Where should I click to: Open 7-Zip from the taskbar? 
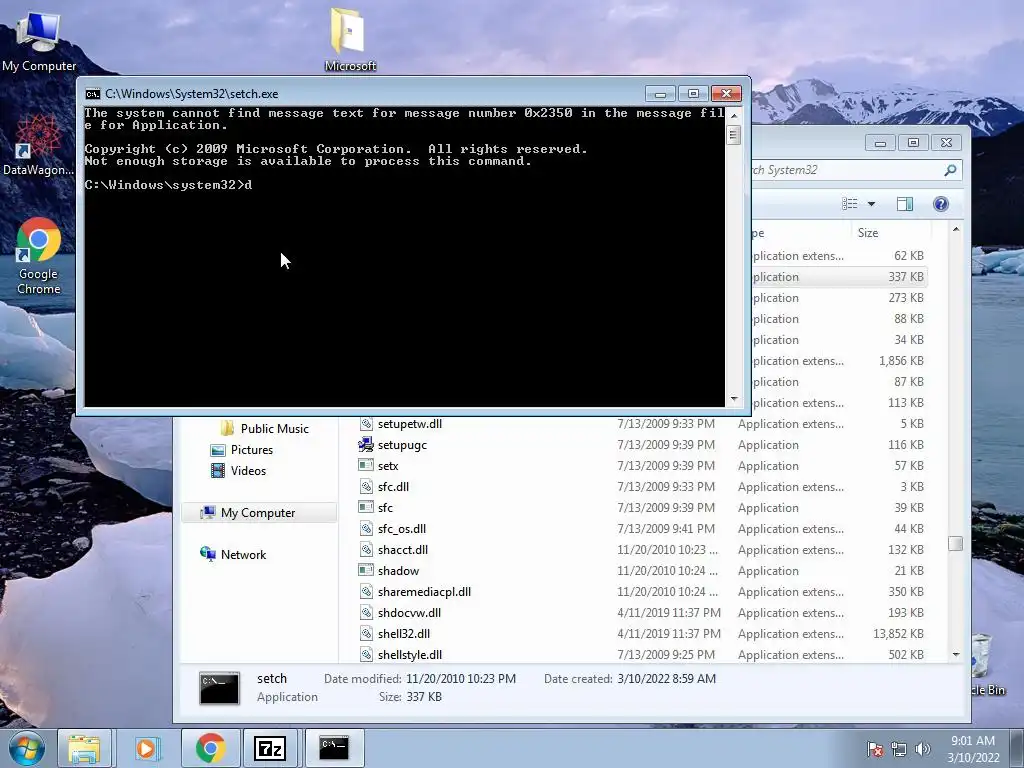[270, 748]
